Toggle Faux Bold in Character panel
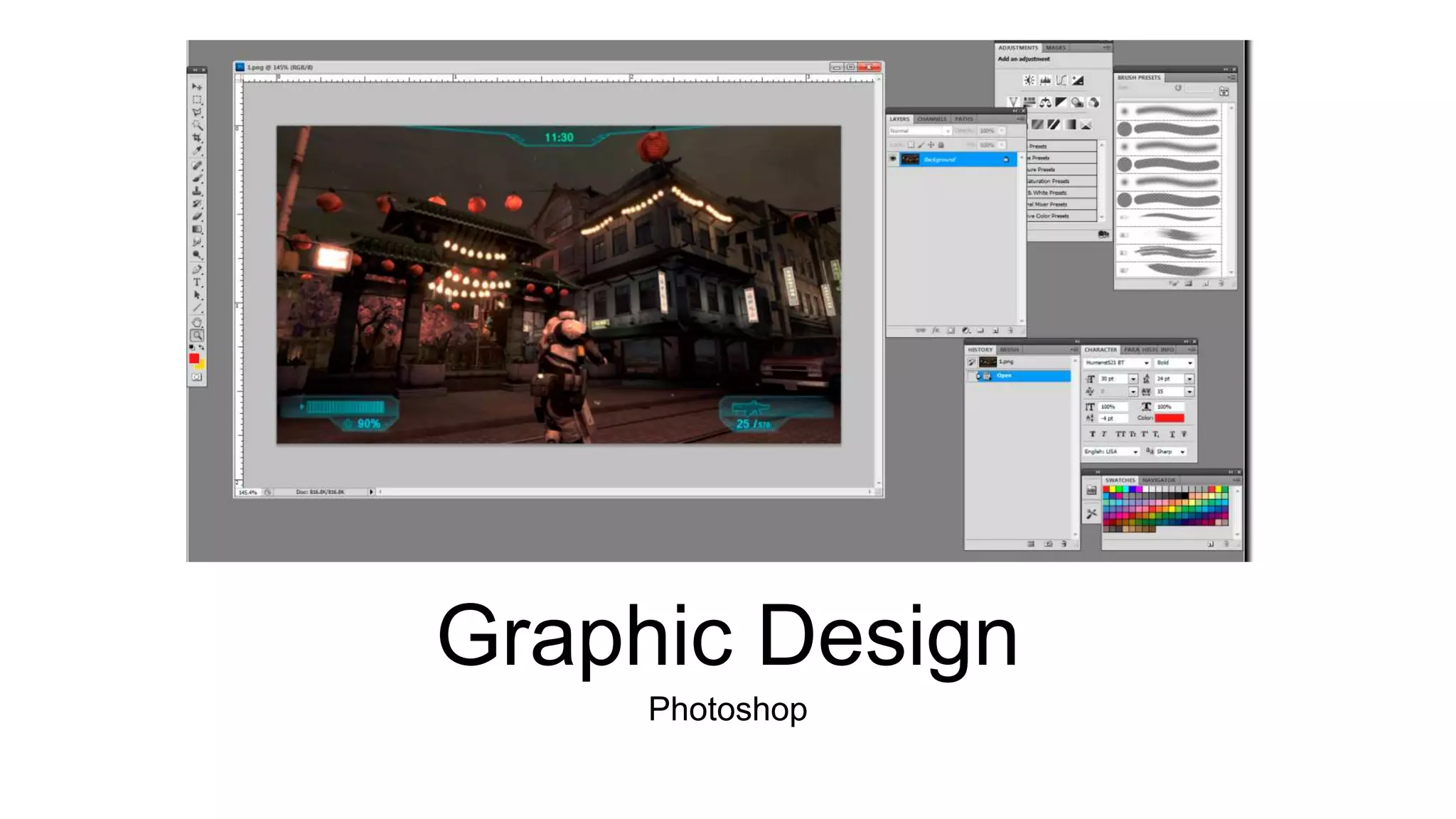 click(1092, 434)
